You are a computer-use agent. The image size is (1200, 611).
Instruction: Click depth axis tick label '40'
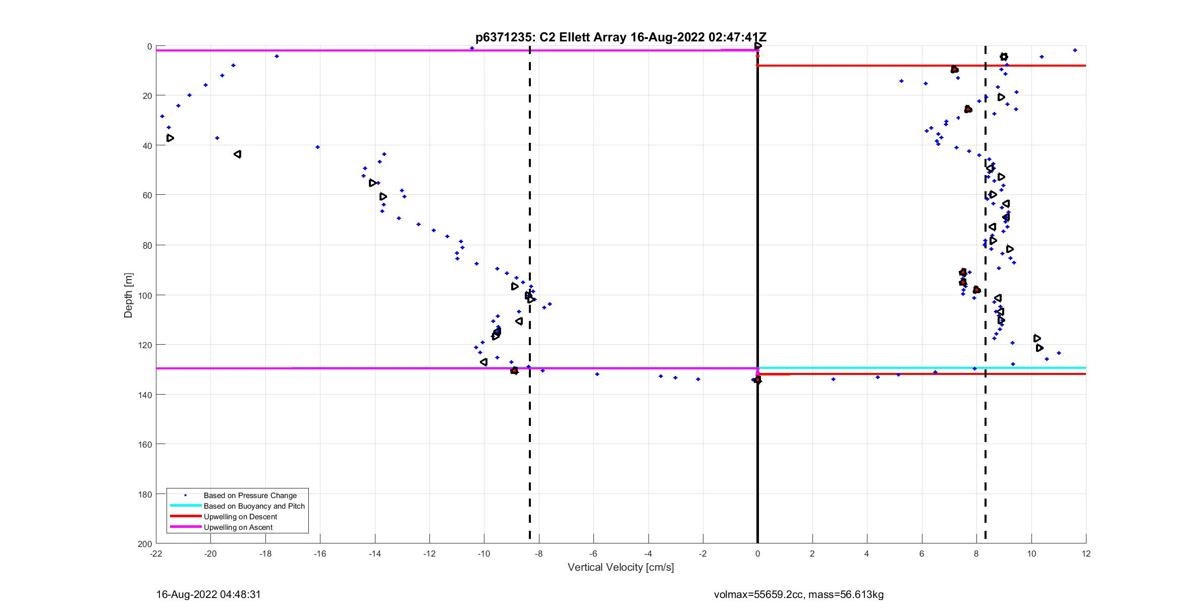tap(146, 146)
